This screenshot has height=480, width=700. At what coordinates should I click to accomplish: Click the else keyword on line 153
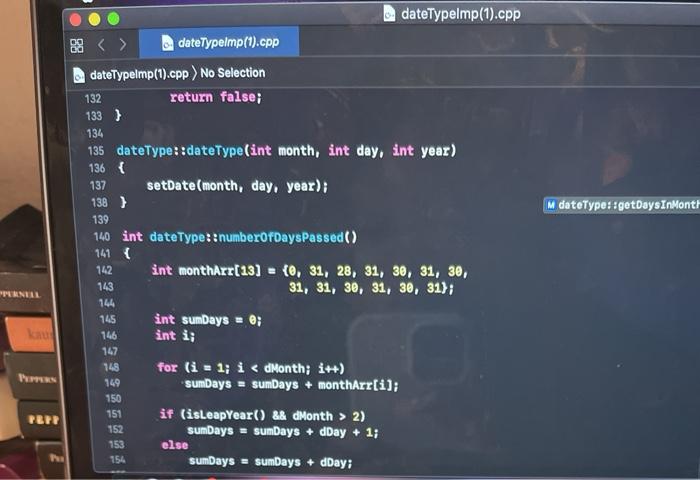175,445
